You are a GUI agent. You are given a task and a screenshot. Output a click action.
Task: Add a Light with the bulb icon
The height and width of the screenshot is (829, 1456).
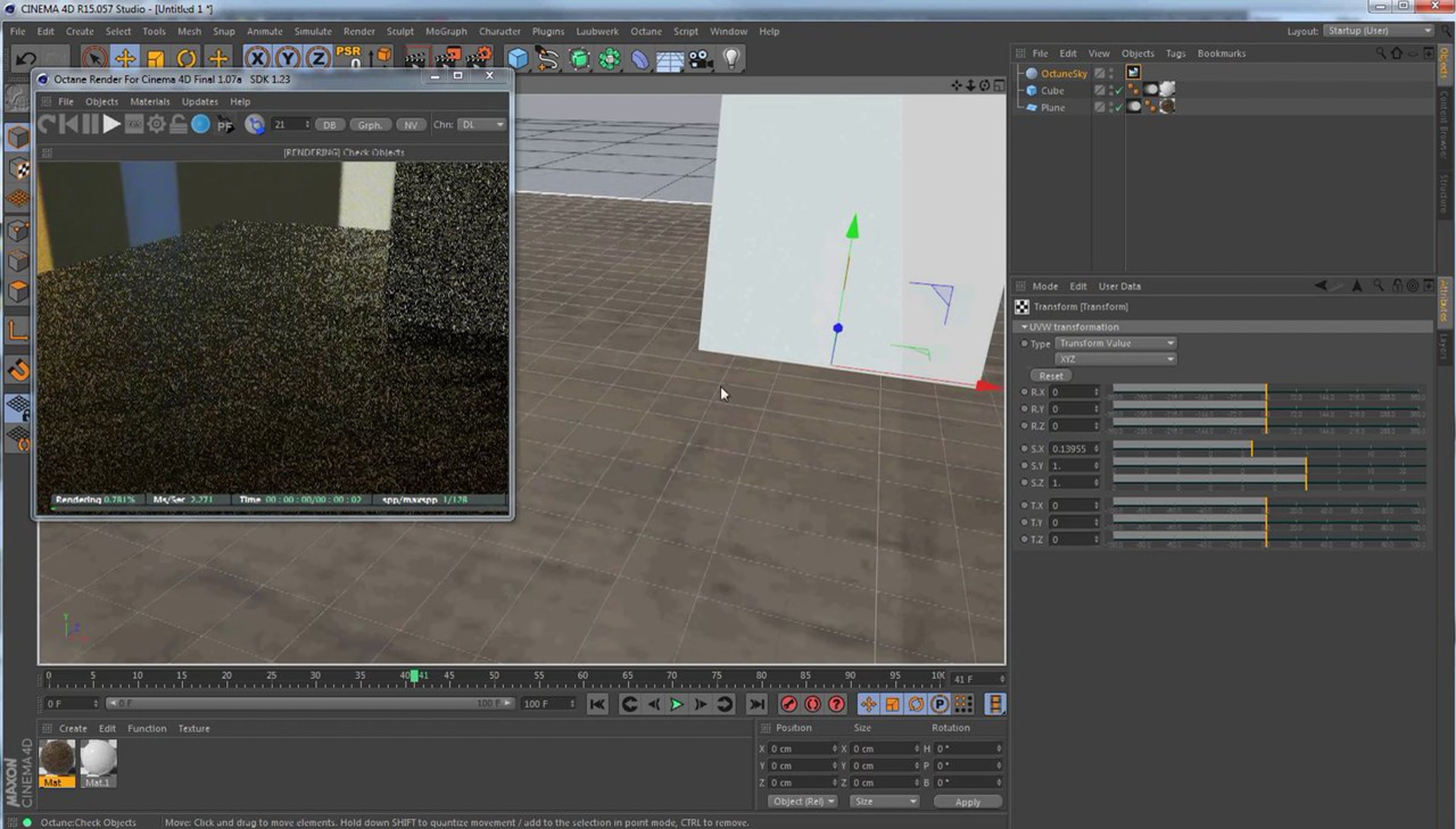(x=732, y=59)
